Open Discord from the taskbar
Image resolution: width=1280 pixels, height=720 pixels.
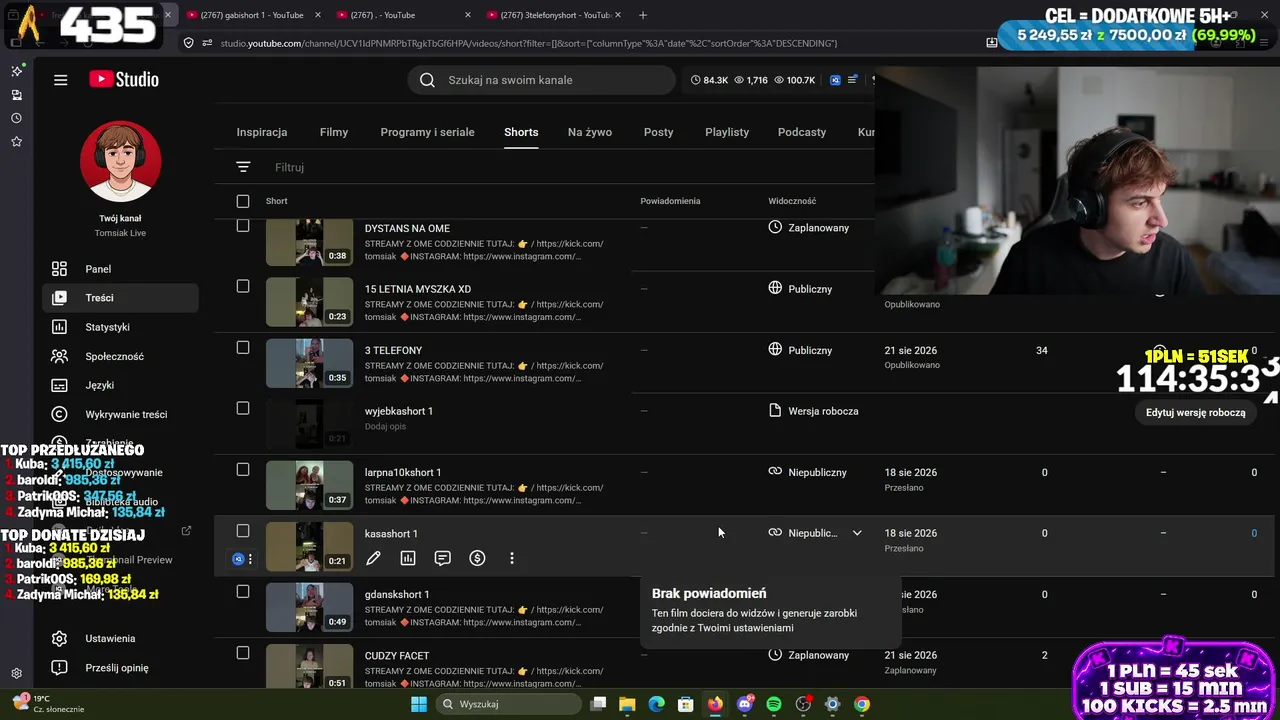(744, 704)
